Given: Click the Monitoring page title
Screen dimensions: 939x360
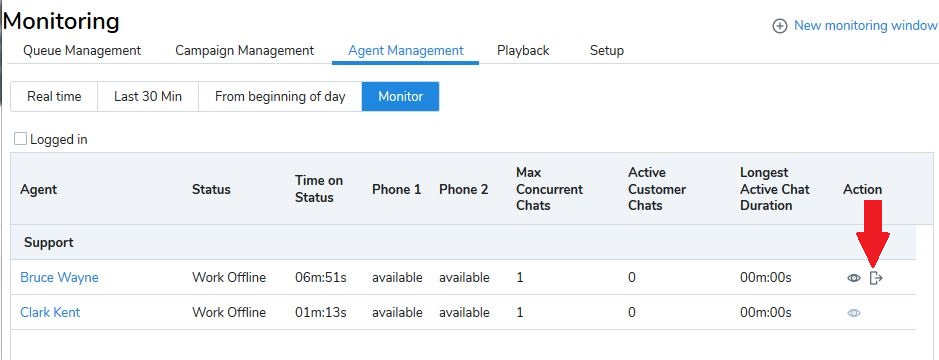Looking at the screenshot, I should 62,21.
